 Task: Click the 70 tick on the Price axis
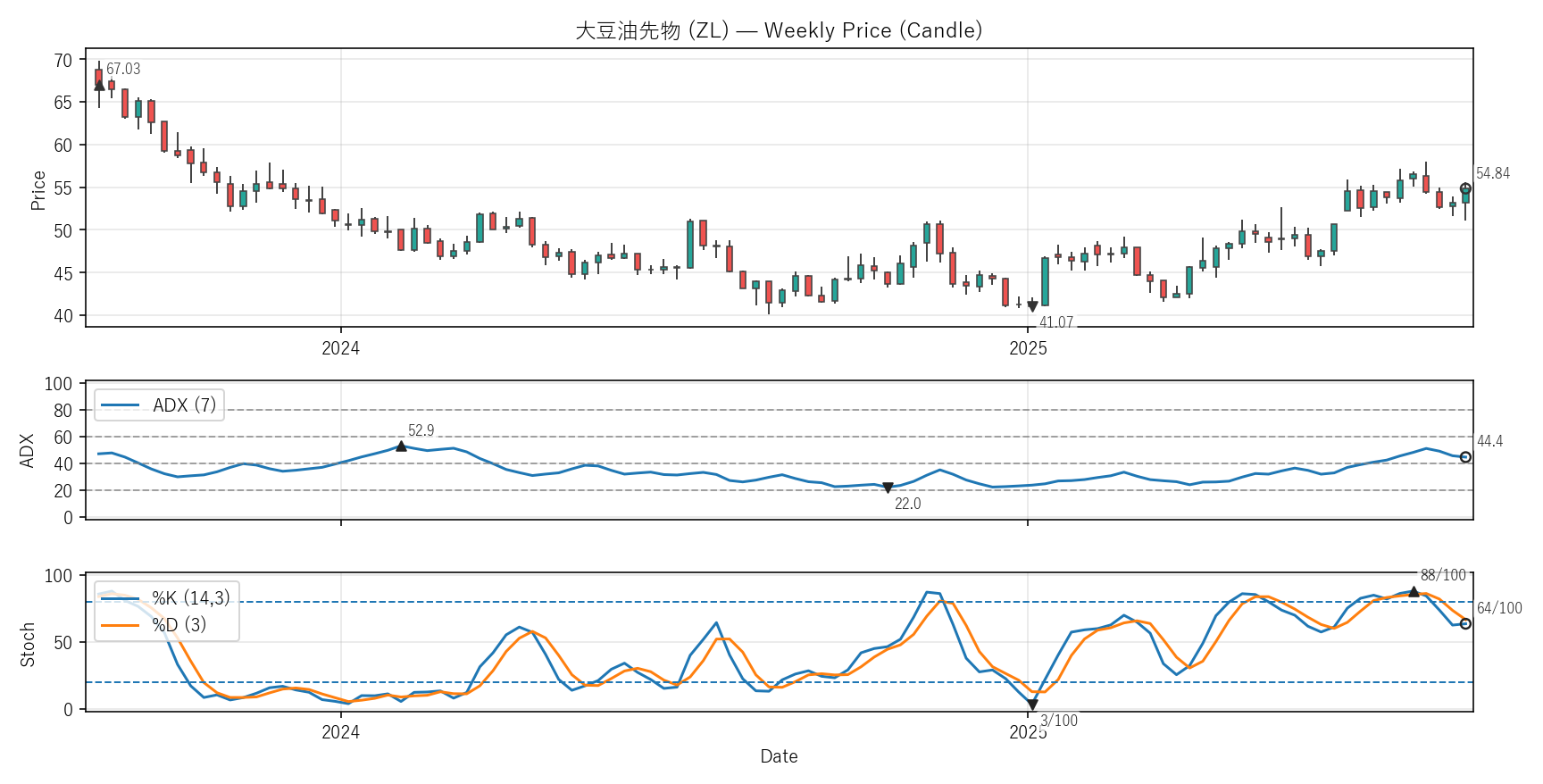pyautogui.click(x=63, y=60)
